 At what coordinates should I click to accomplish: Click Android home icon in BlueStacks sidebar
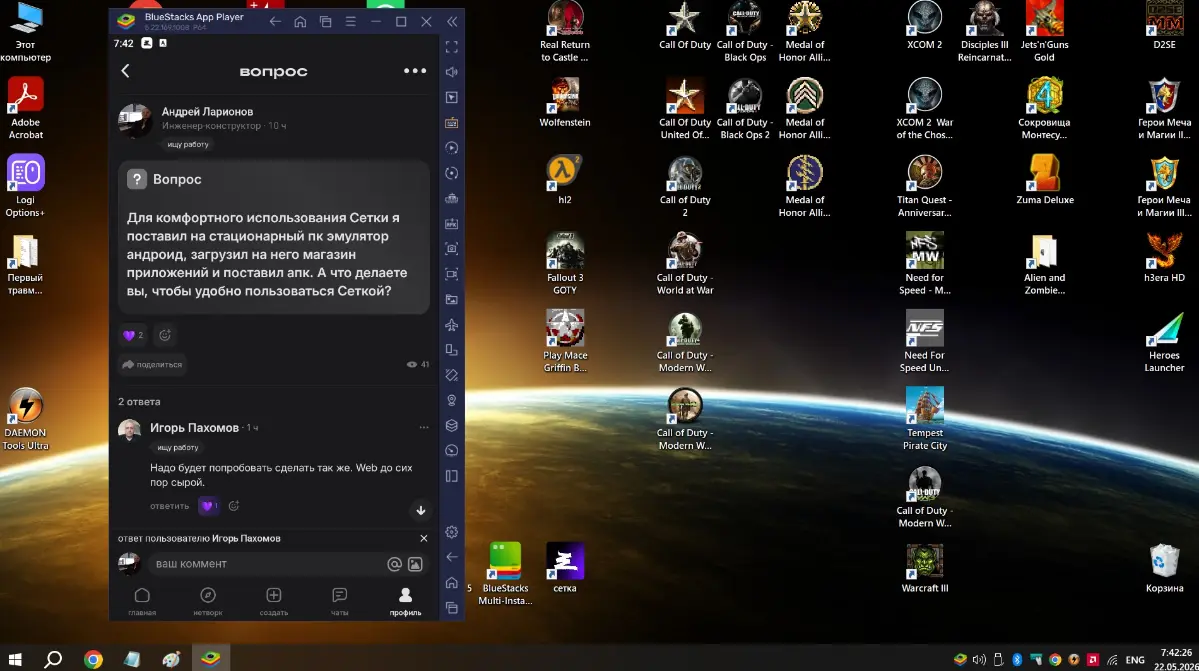452,582
